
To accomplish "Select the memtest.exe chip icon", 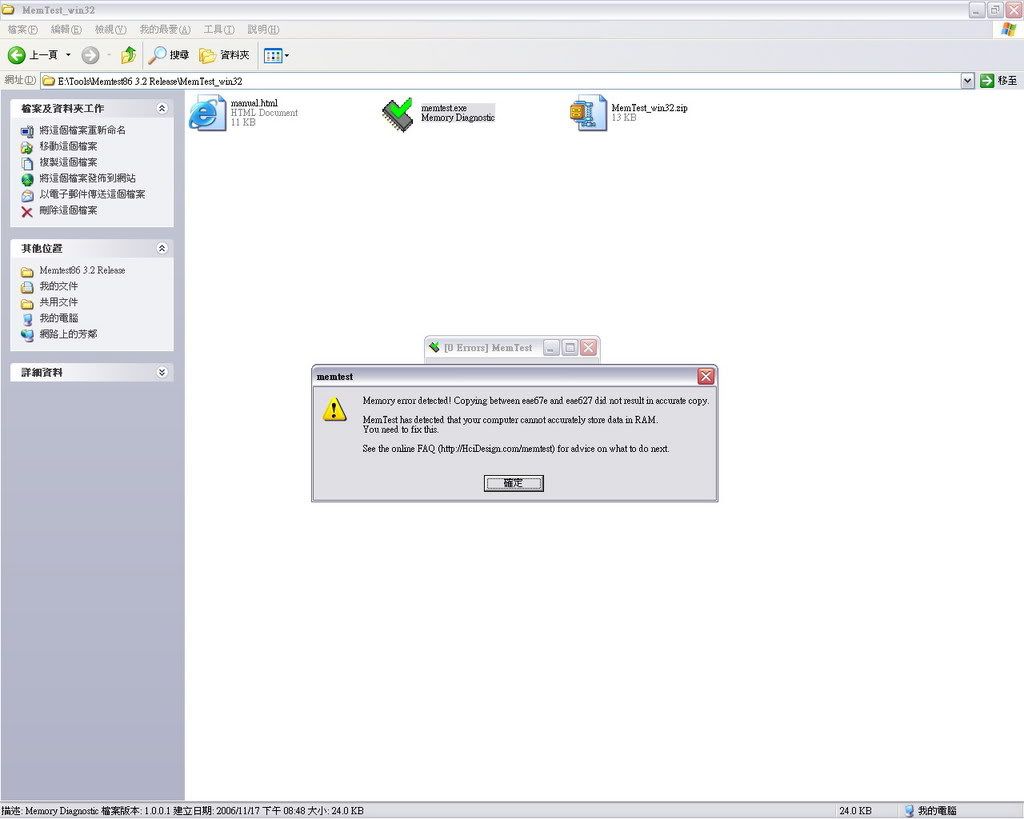I will tap(398, 114).
